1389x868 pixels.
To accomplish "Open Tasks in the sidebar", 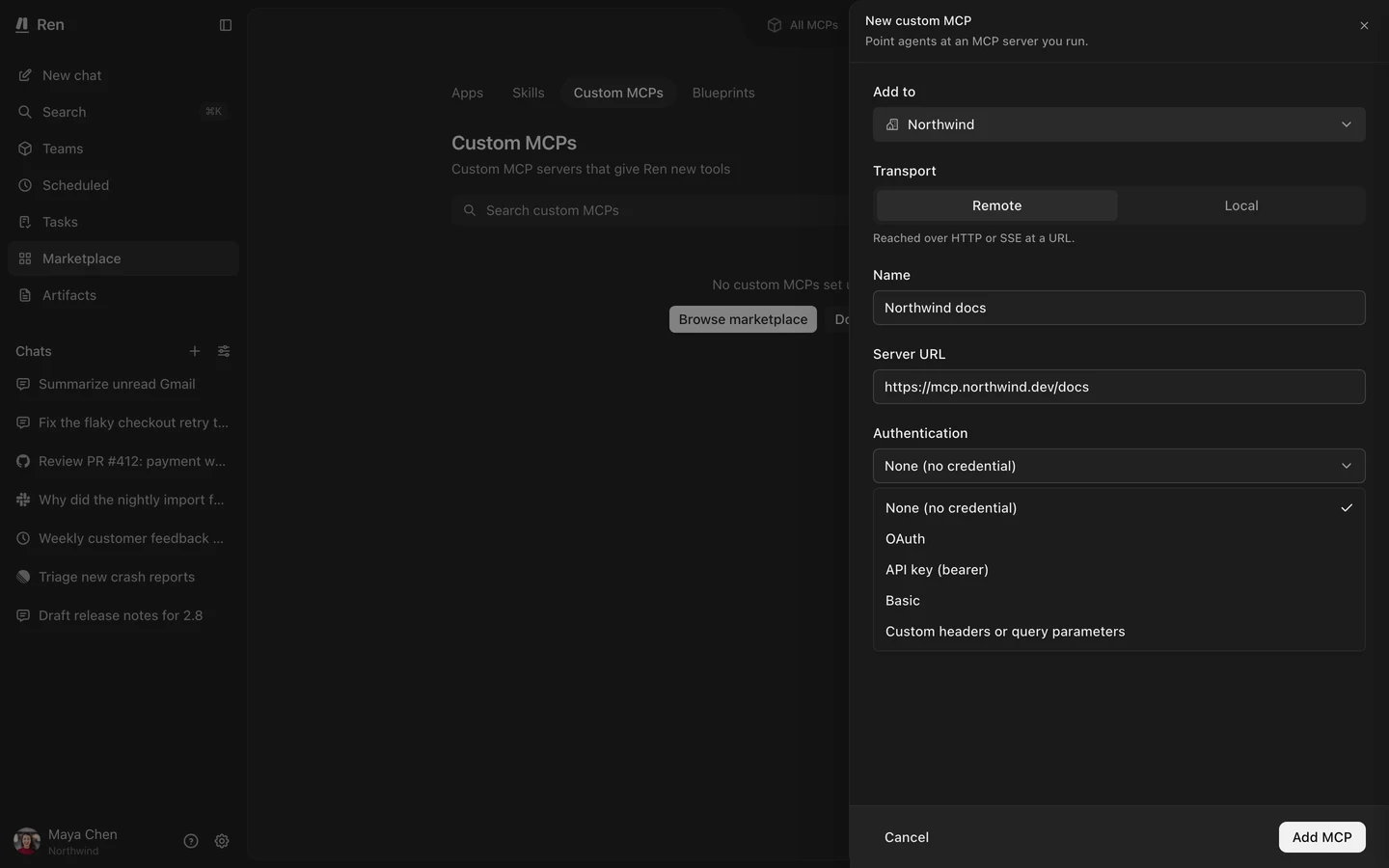I will [123, 222].
